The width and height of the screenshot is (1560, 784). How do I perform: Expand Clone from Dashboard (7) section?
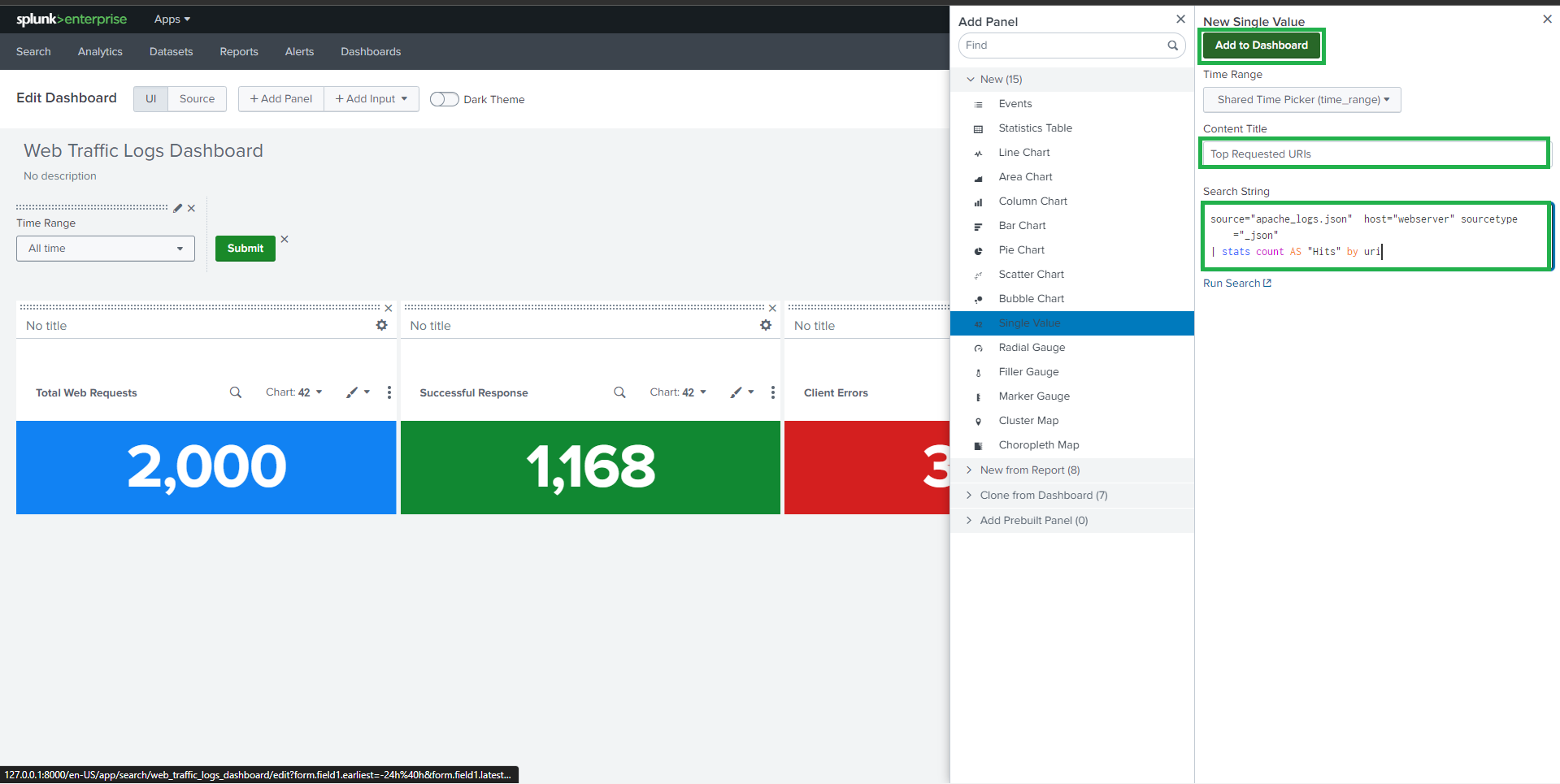pos(1072,496)
